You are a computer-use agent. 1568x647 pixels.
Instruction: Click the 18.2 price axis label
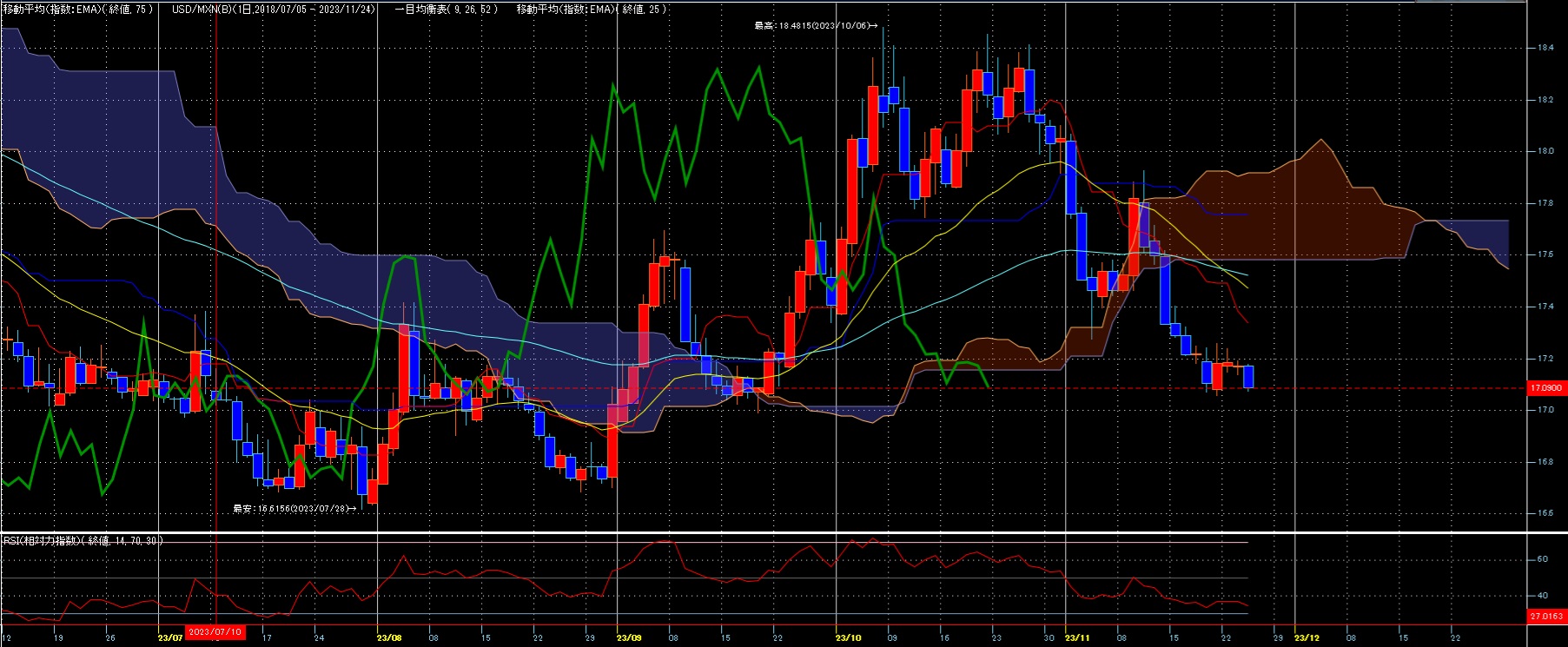pos(1545,100)
